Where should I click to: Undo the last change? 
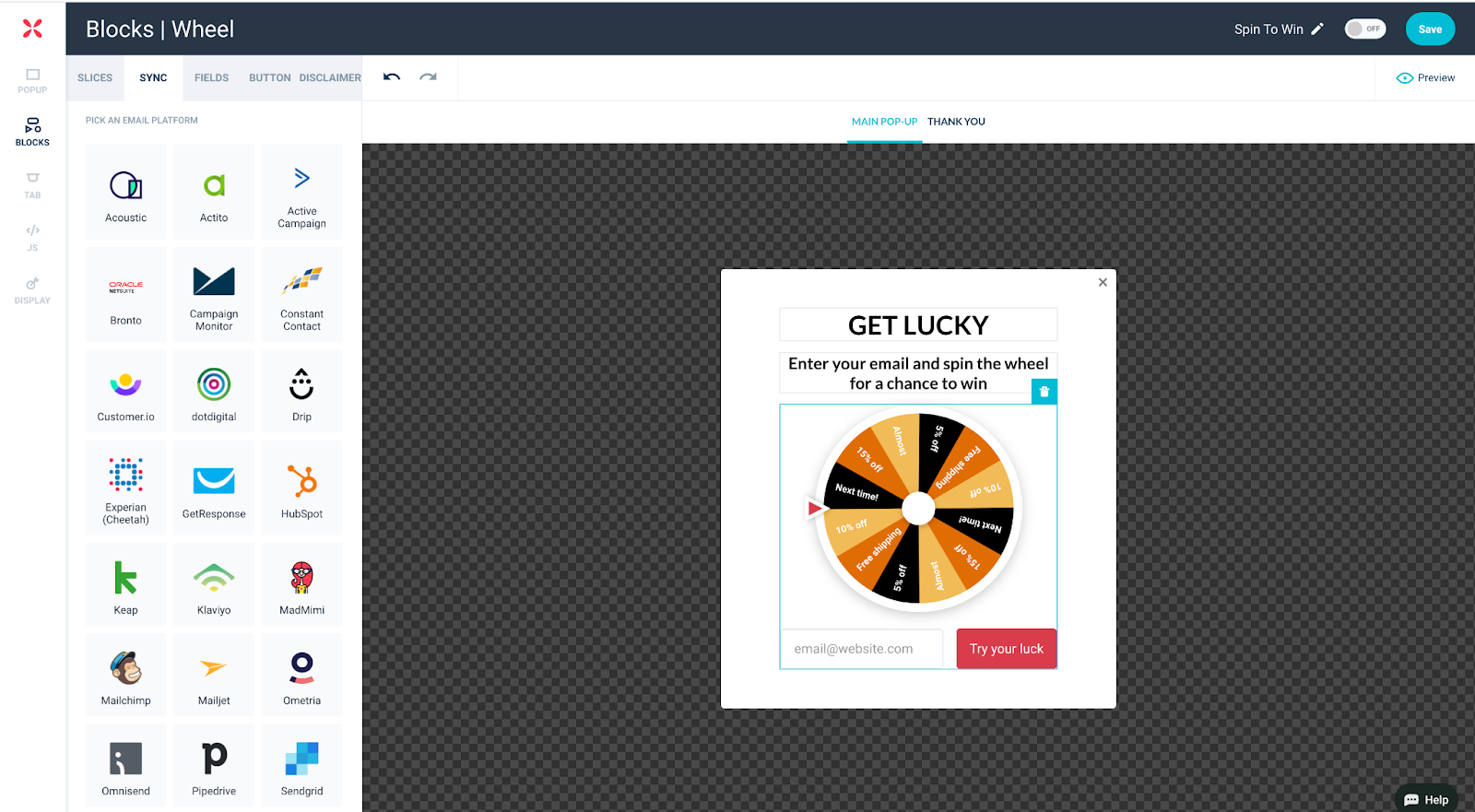pos(392,76)
